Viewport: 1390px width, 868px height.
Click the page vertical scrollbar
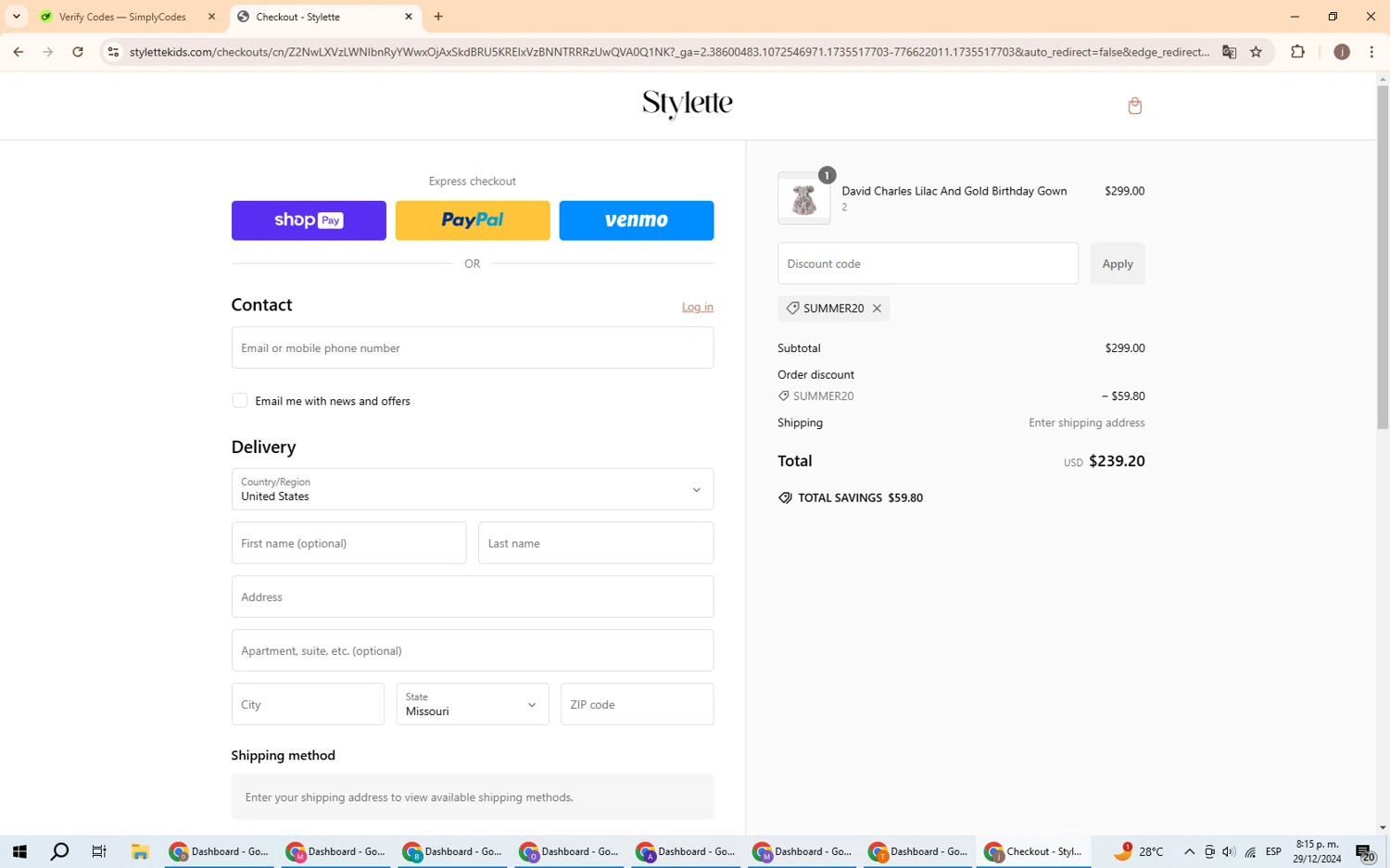tap(1383, 258)
